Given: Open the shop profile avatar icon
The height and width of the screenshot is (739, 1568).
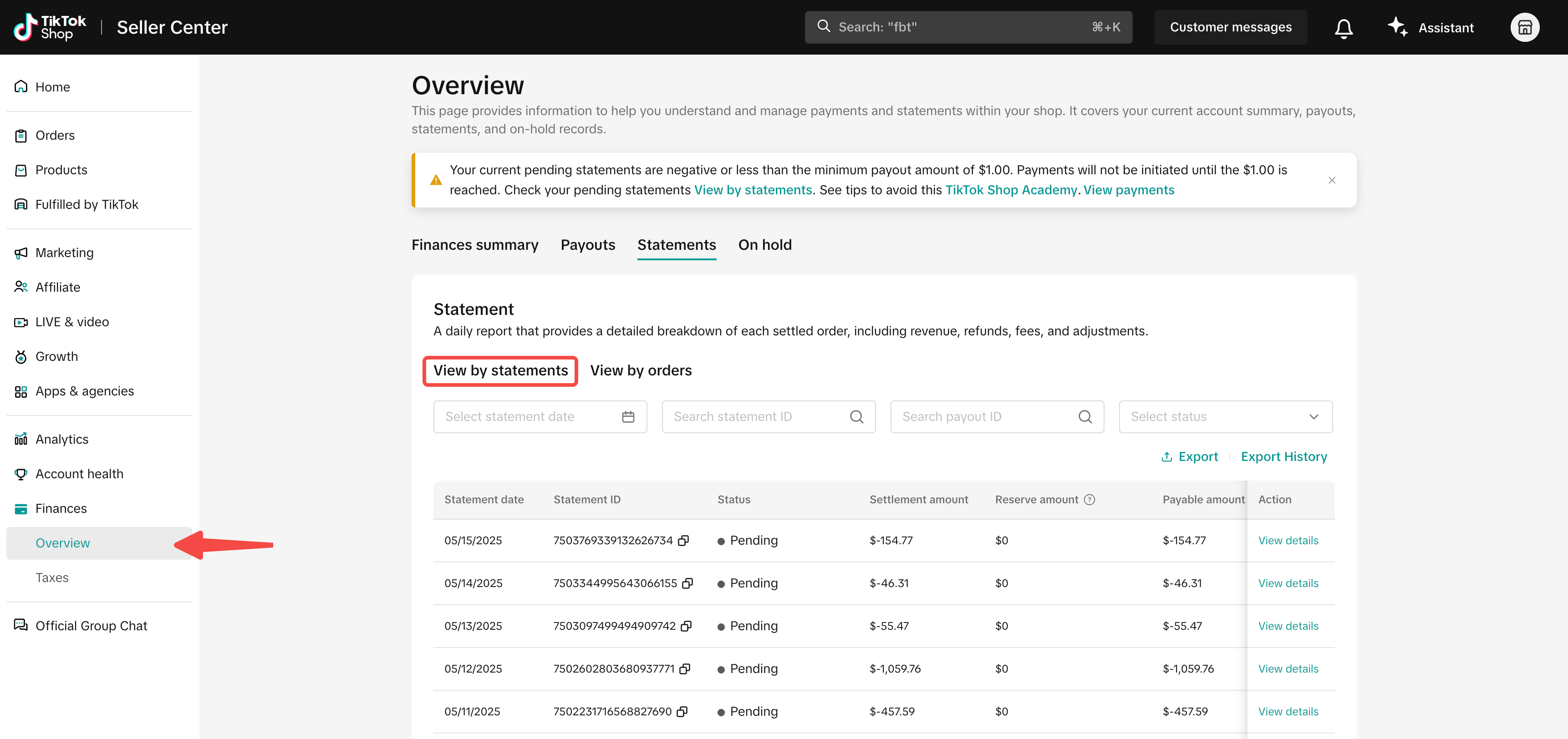Looking at the screenshot, I should tap(1524, 27).
